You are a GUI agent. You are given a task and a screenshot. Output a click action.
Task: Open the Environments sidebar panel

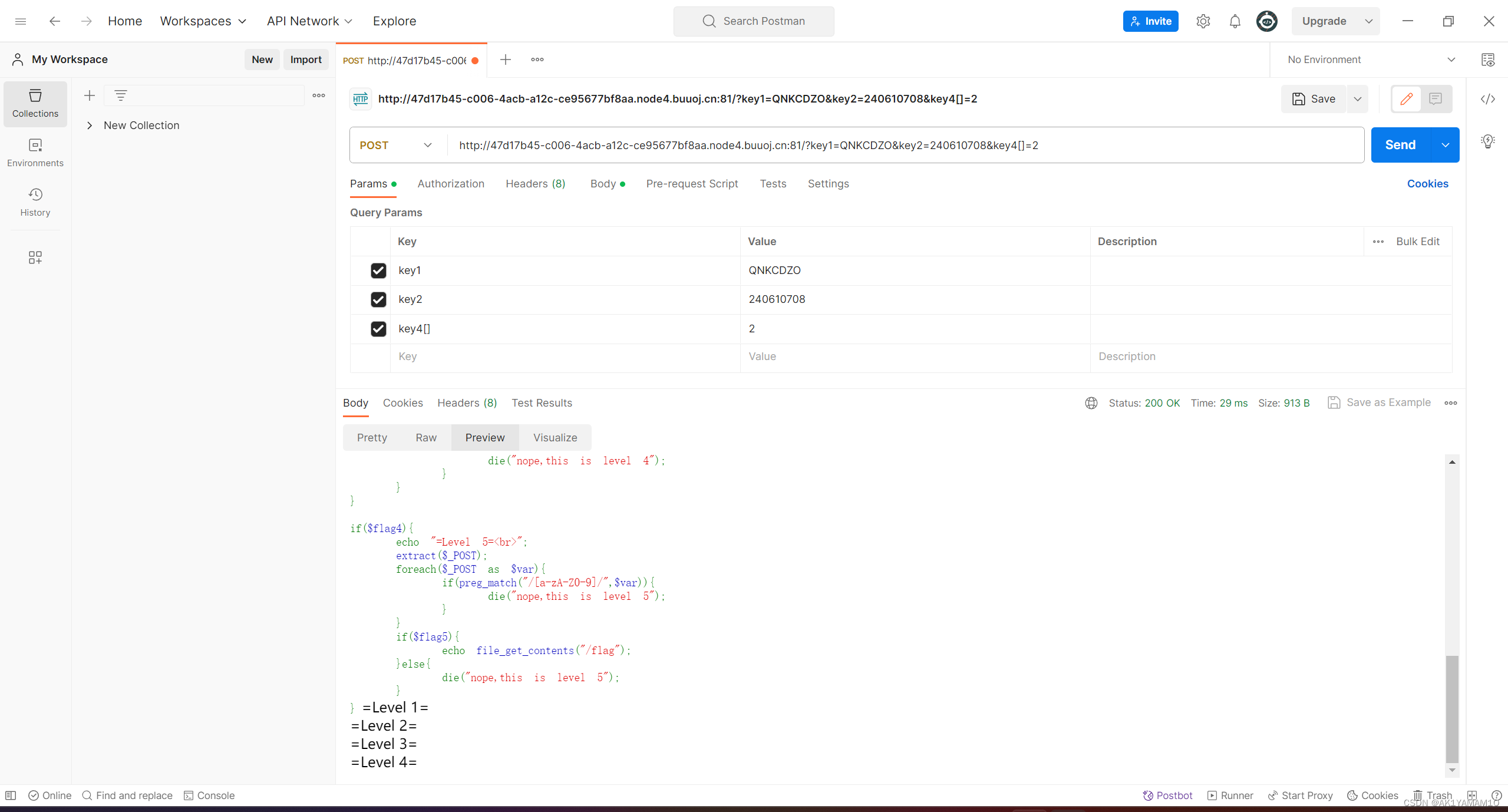(35, 152)
